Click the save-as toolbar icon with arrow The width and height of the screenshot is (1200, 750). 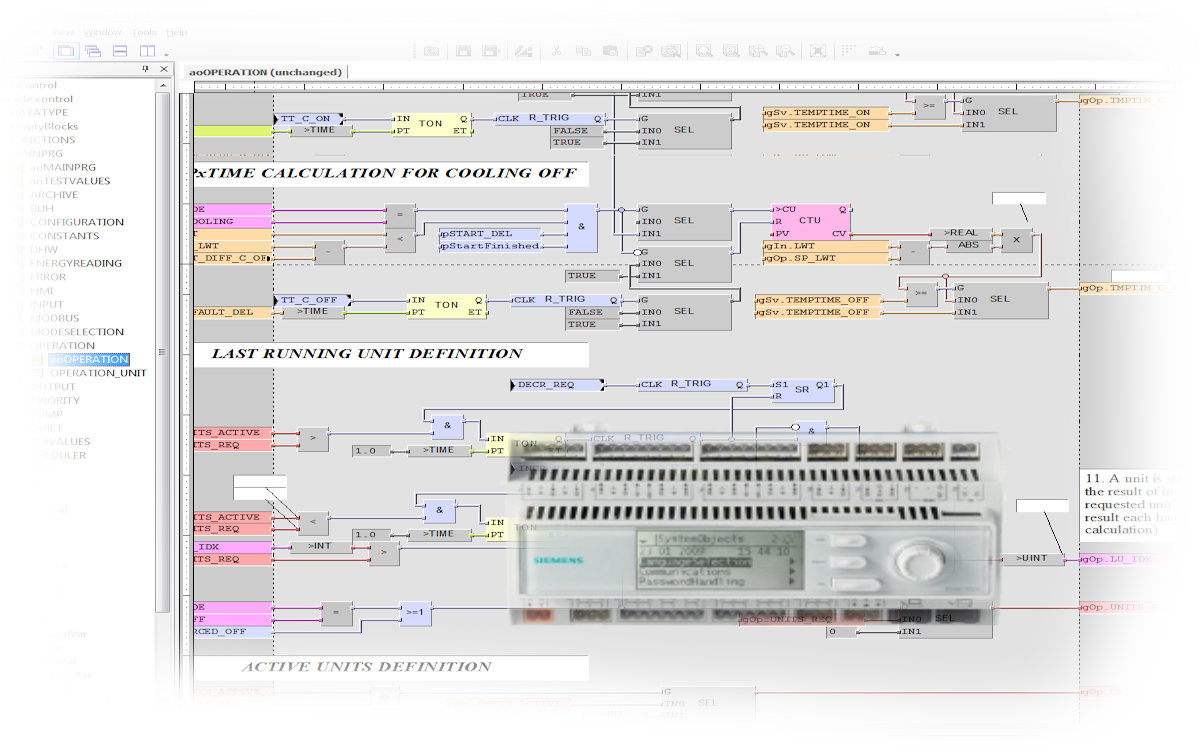[x=492, y=51]
